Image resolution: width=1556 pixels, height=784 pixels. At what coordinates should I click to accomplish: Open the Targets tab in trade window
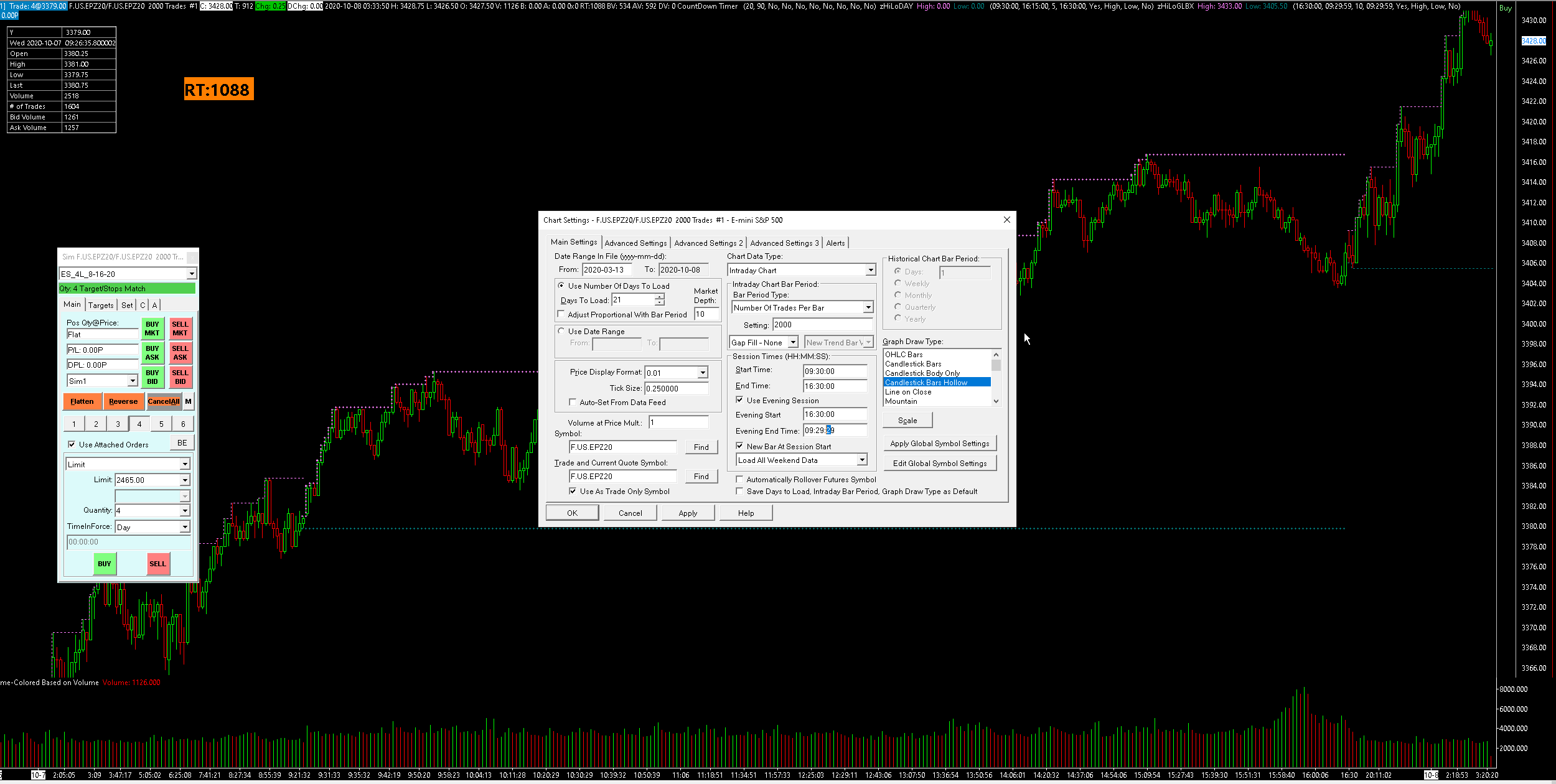pyautogui.click(x=101, y=306)
